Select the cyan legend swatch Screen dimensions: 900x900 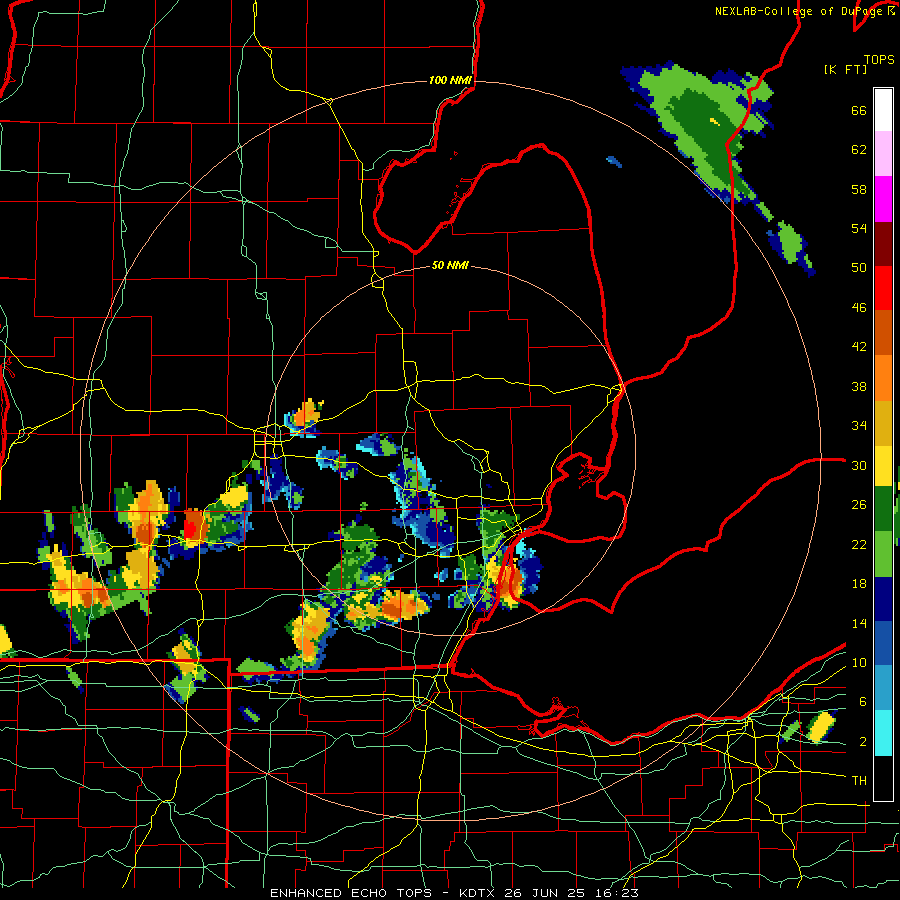[883, 733]
